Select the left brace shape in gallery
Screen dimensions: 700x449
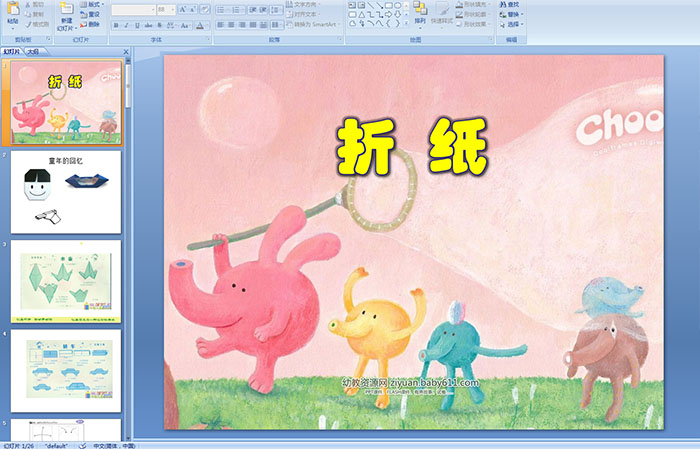coord(389,23)
